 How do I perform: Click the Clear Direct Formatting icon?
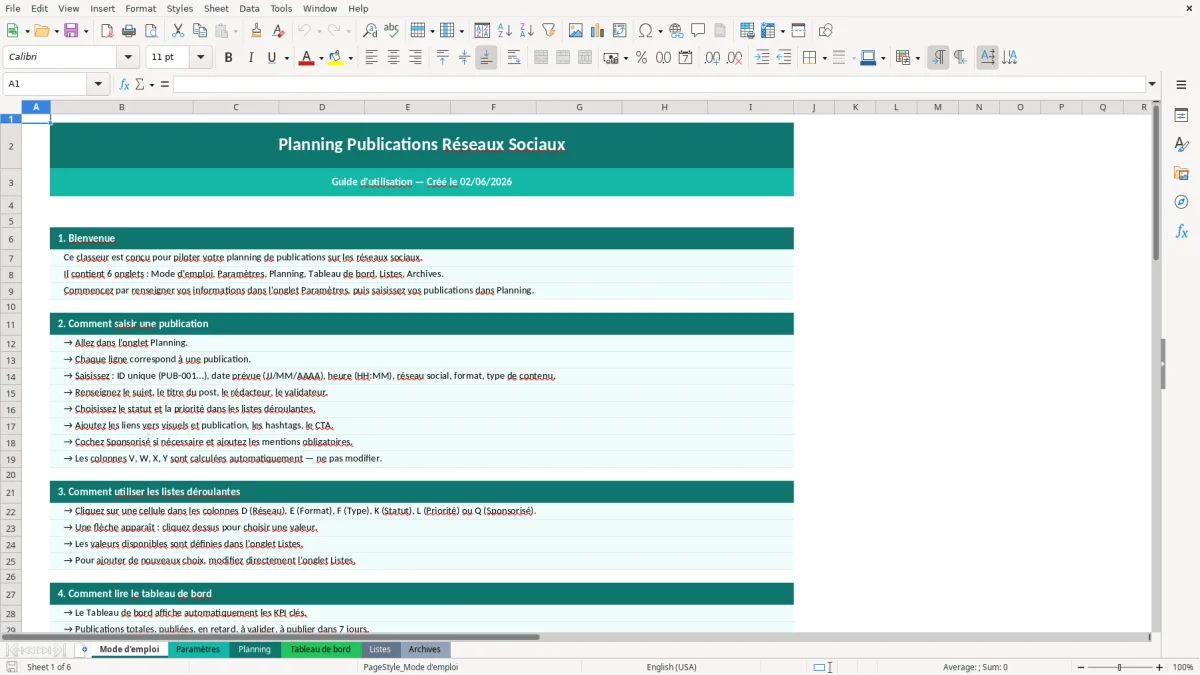(x=278, y=31)
